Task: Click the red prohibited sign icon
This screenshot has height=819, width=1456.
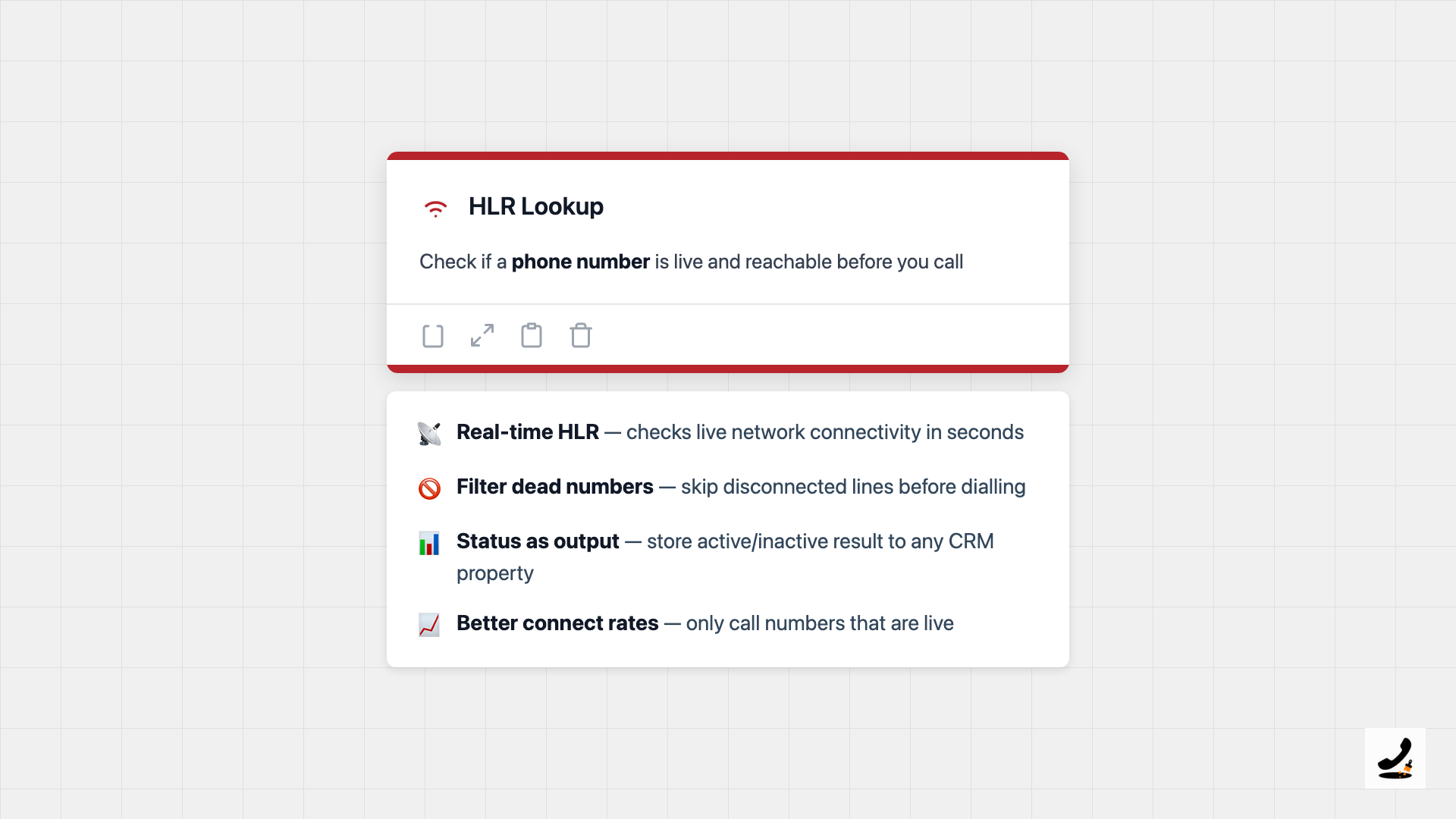Action: pyautogui.click(x=429, y=488)
